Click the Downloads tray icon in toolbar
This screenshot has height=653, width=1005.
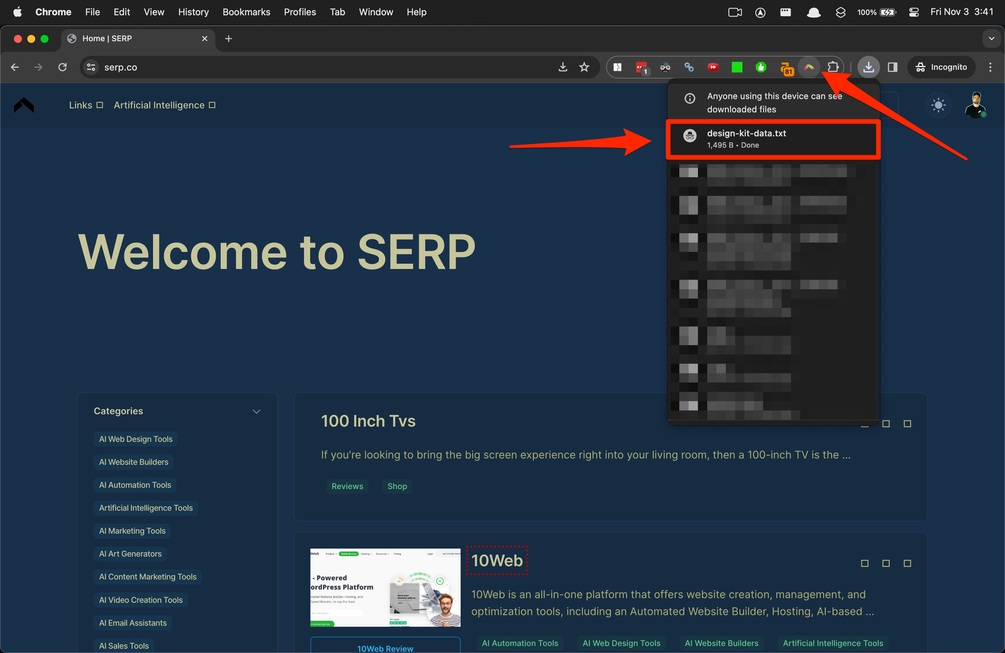(869, 66)
